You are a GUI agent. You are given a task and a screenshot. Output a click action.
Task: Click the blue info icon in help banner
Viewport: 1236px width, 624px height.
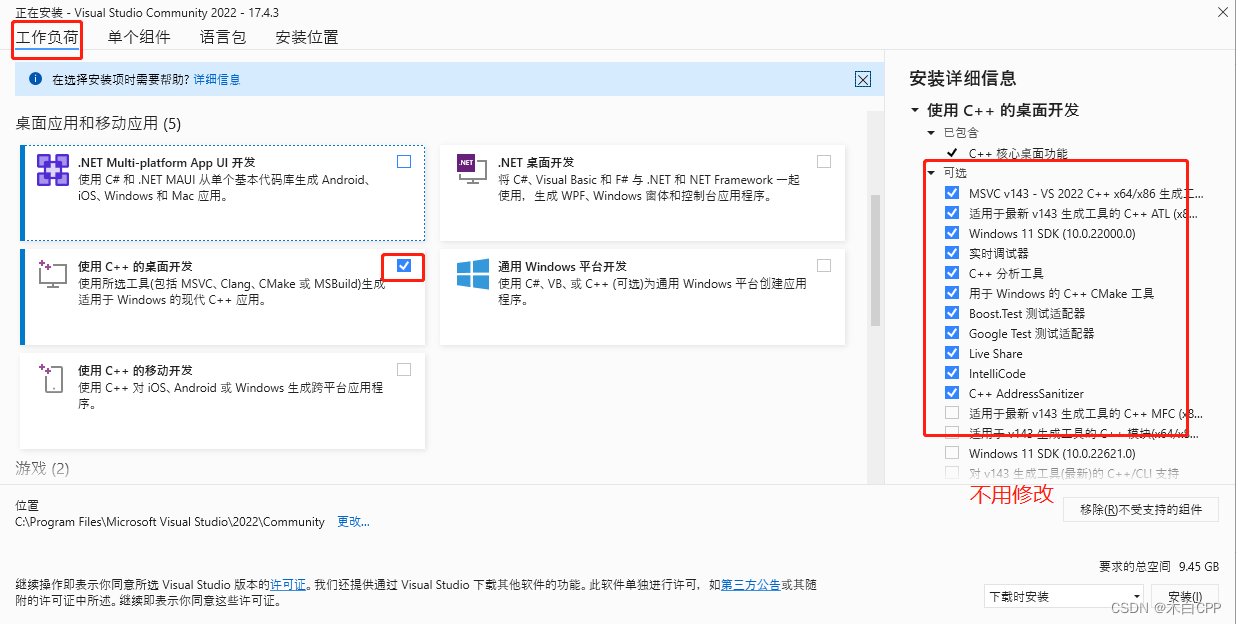(x=36, y=79)
